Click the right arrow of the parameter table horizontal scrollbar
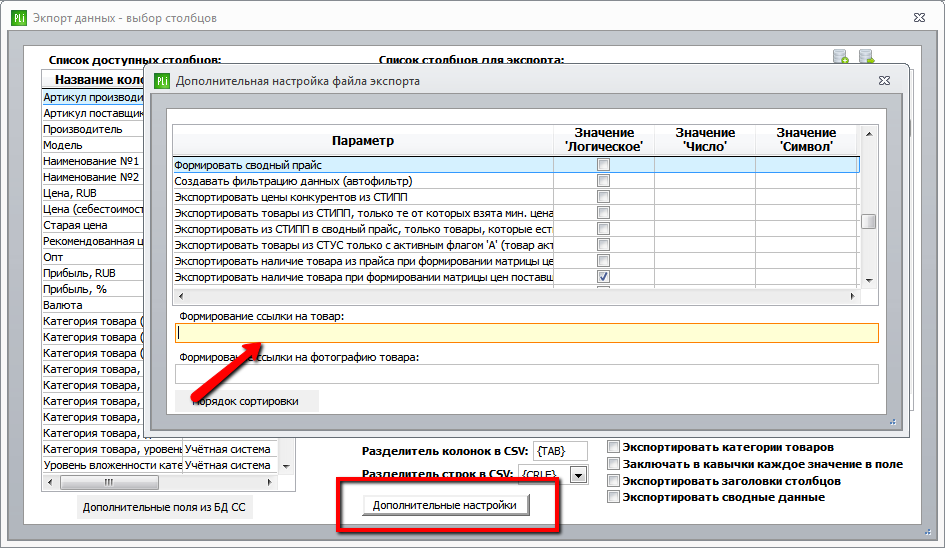The height and width of the screenshot is (548, 945). pyautogui.click(x=852, y=296)
